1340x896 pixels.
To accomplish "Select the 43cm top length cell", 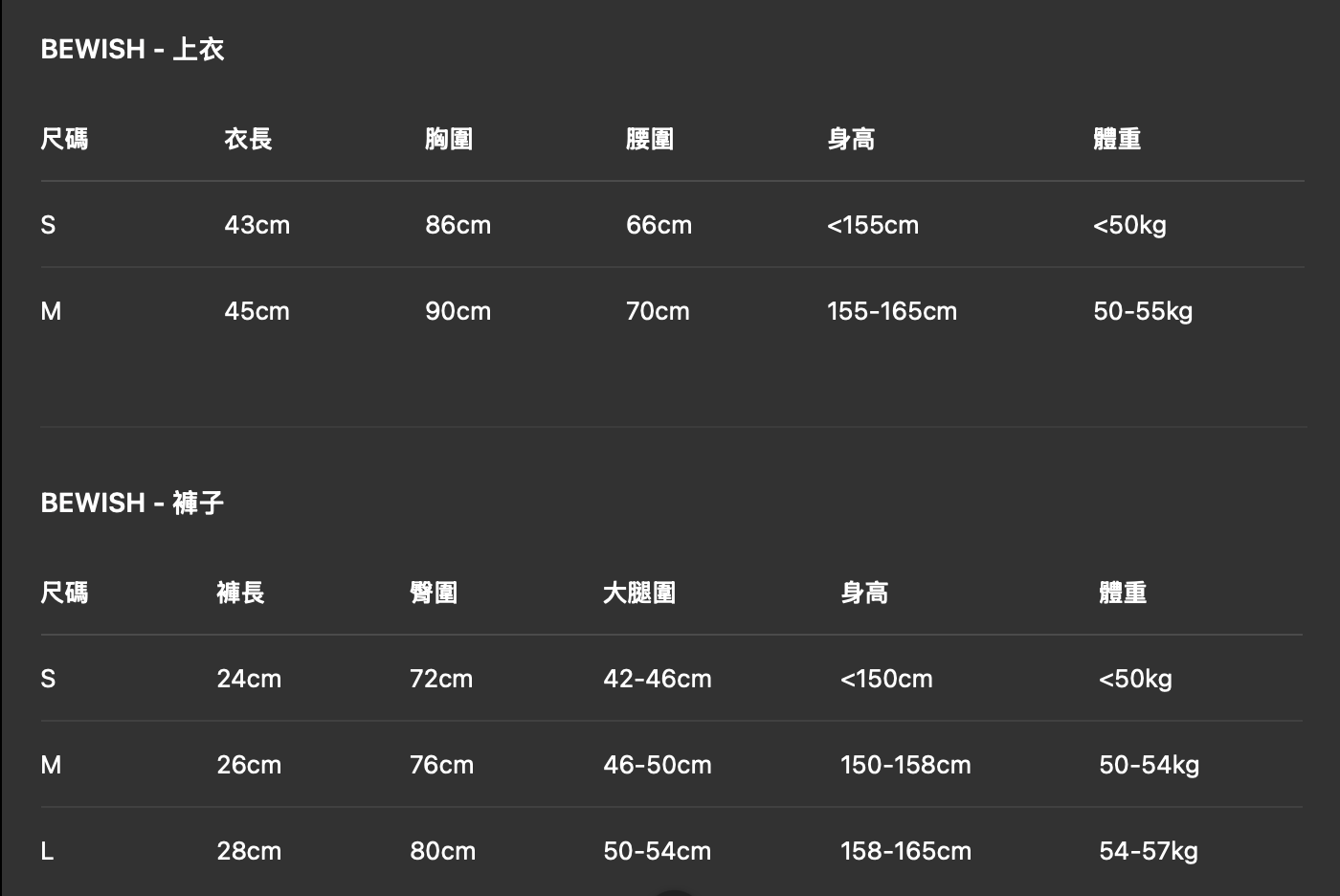I will pyautogui.click(x=257, y=225).
